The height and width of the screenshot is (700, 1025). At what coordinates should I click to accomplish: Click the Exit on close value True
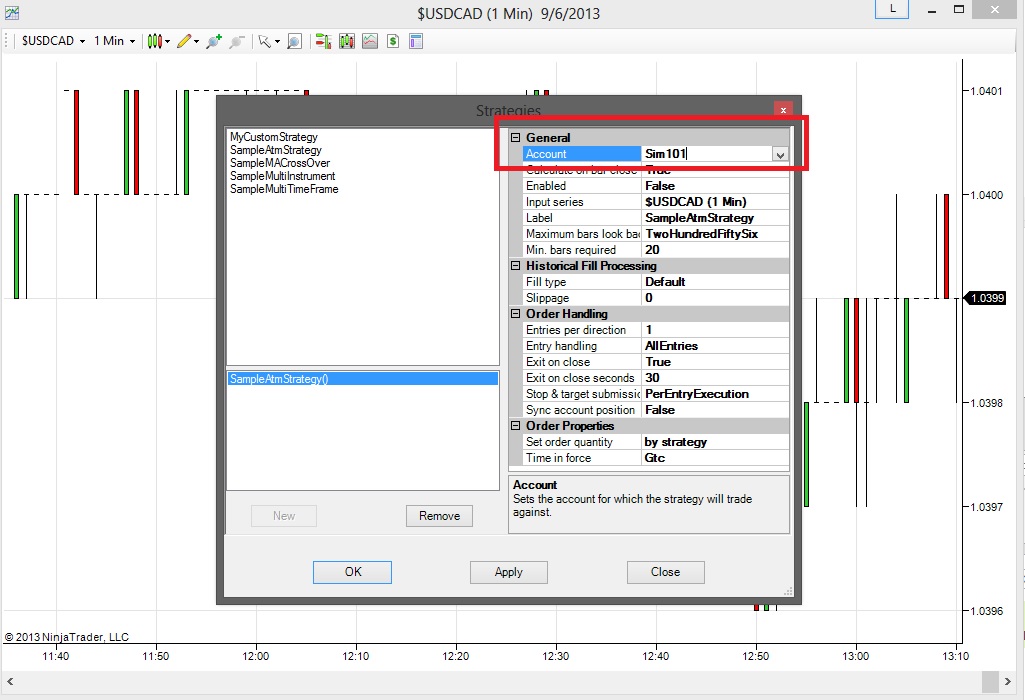click(716, 362)
